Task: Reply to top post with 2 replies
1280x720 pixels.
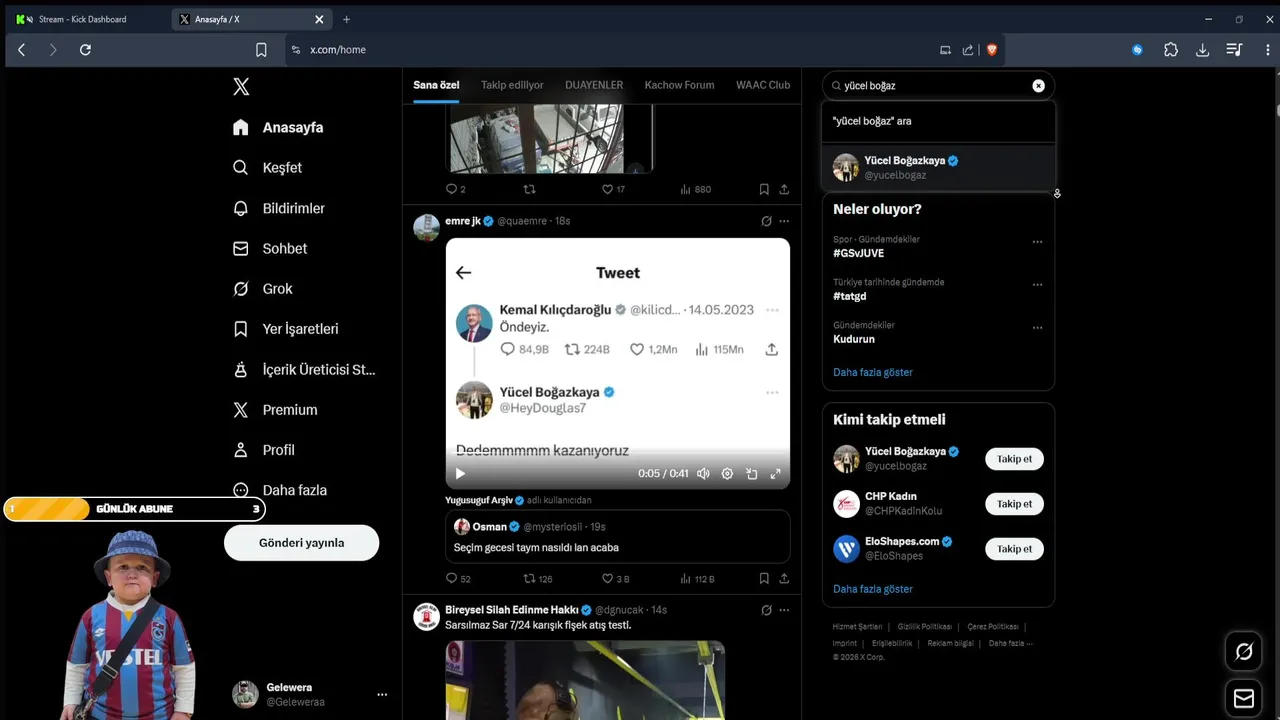Action: pyautogui.click(x=455, y=189)
